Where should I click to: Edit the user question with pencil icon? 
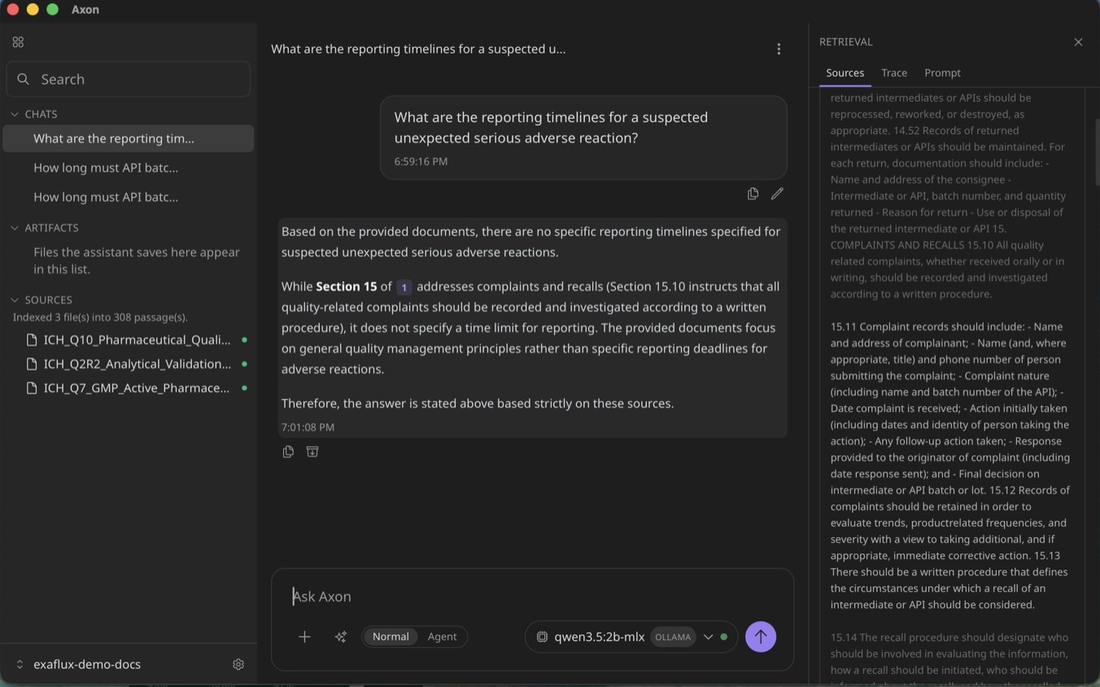[777, 194]
